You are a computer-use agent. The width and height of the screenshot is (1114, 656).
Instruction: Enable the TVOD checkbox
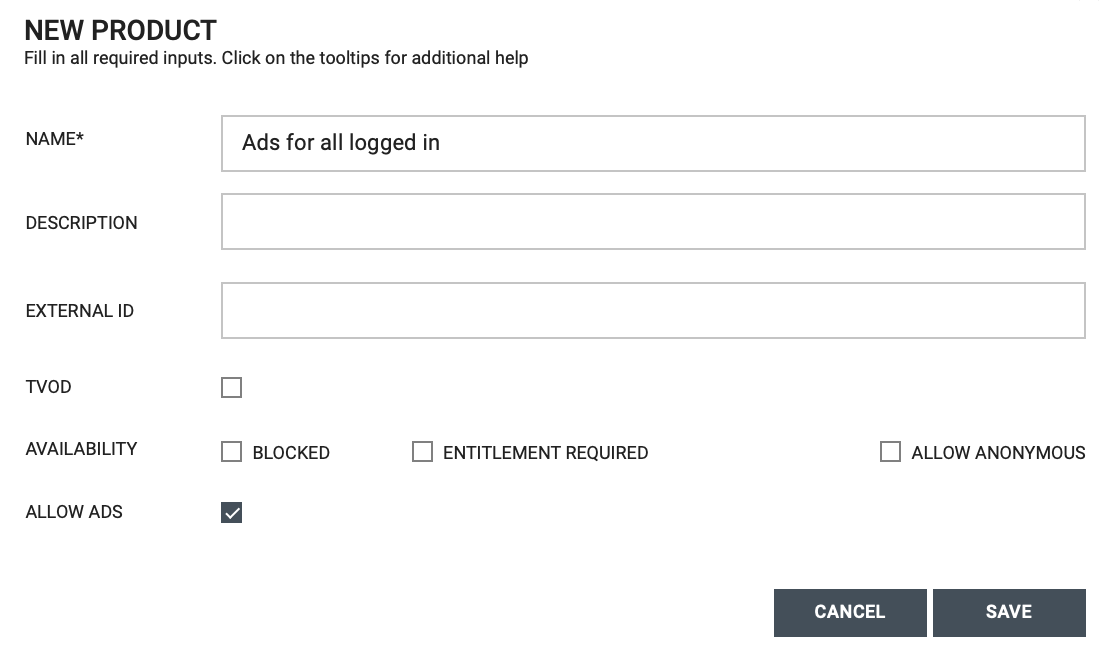pos(232,387)
